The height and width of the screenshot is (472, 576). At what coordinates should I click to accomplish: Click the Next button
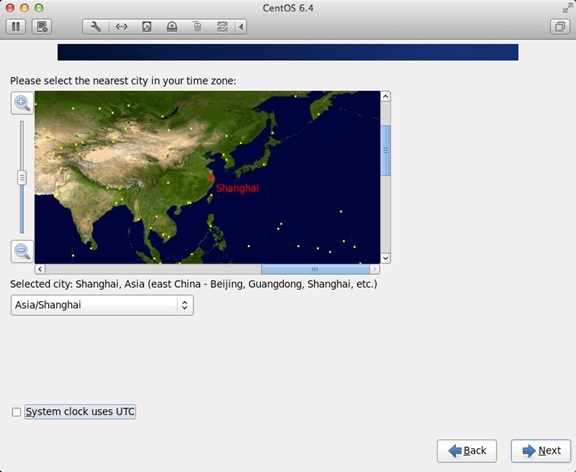coord(541,451)
